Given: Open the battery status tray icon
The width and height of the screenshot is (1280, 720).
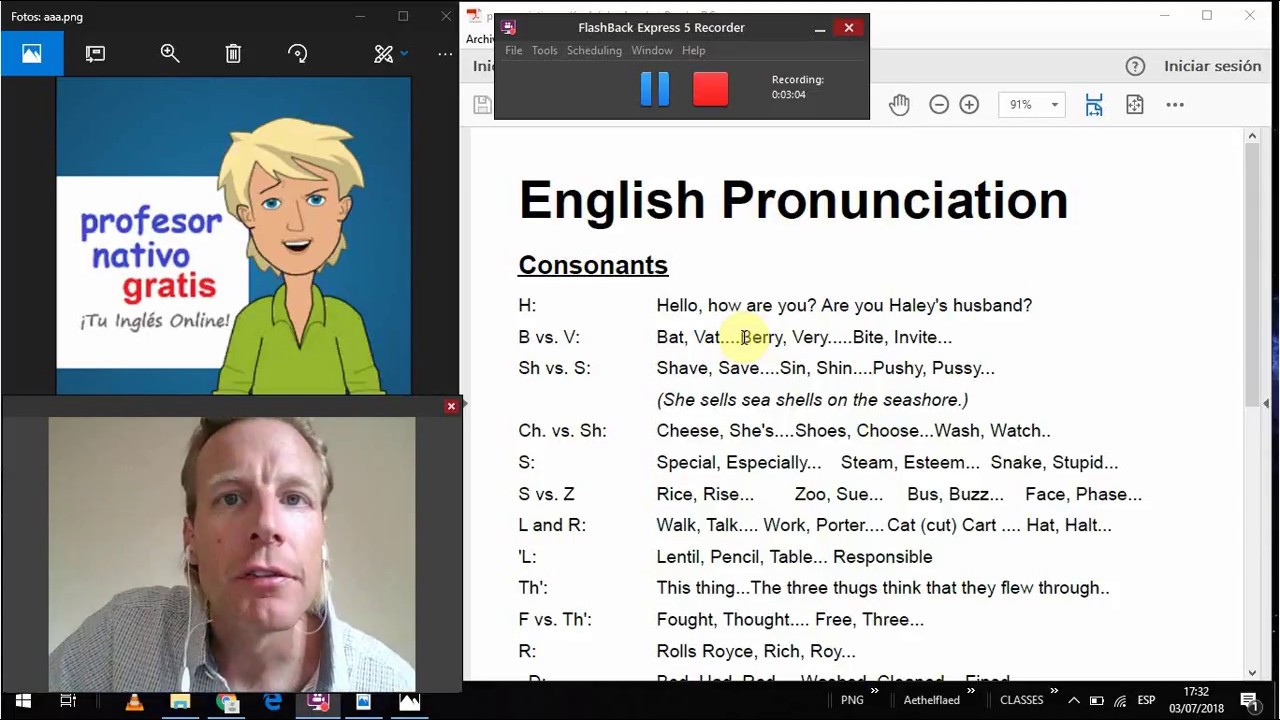Looking at the screenshot, I should [x=1097, y=700].
